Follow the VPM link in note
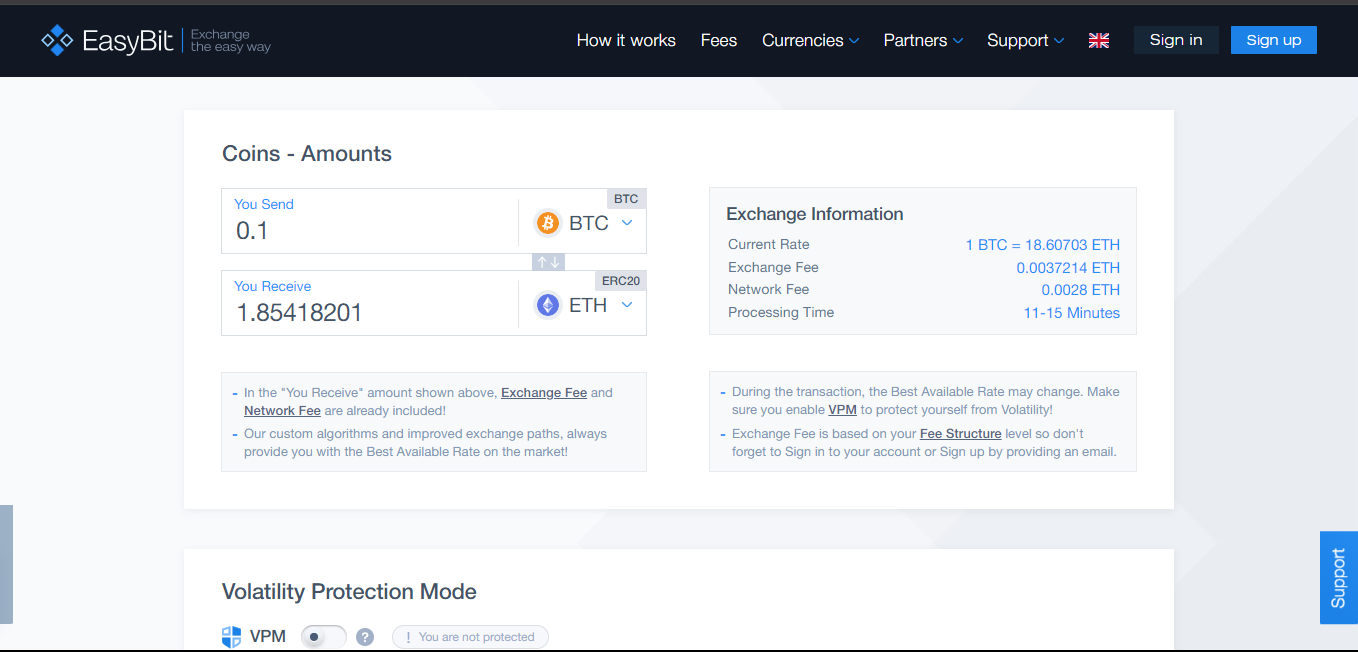1358x652 pixels. click(842, 410)
